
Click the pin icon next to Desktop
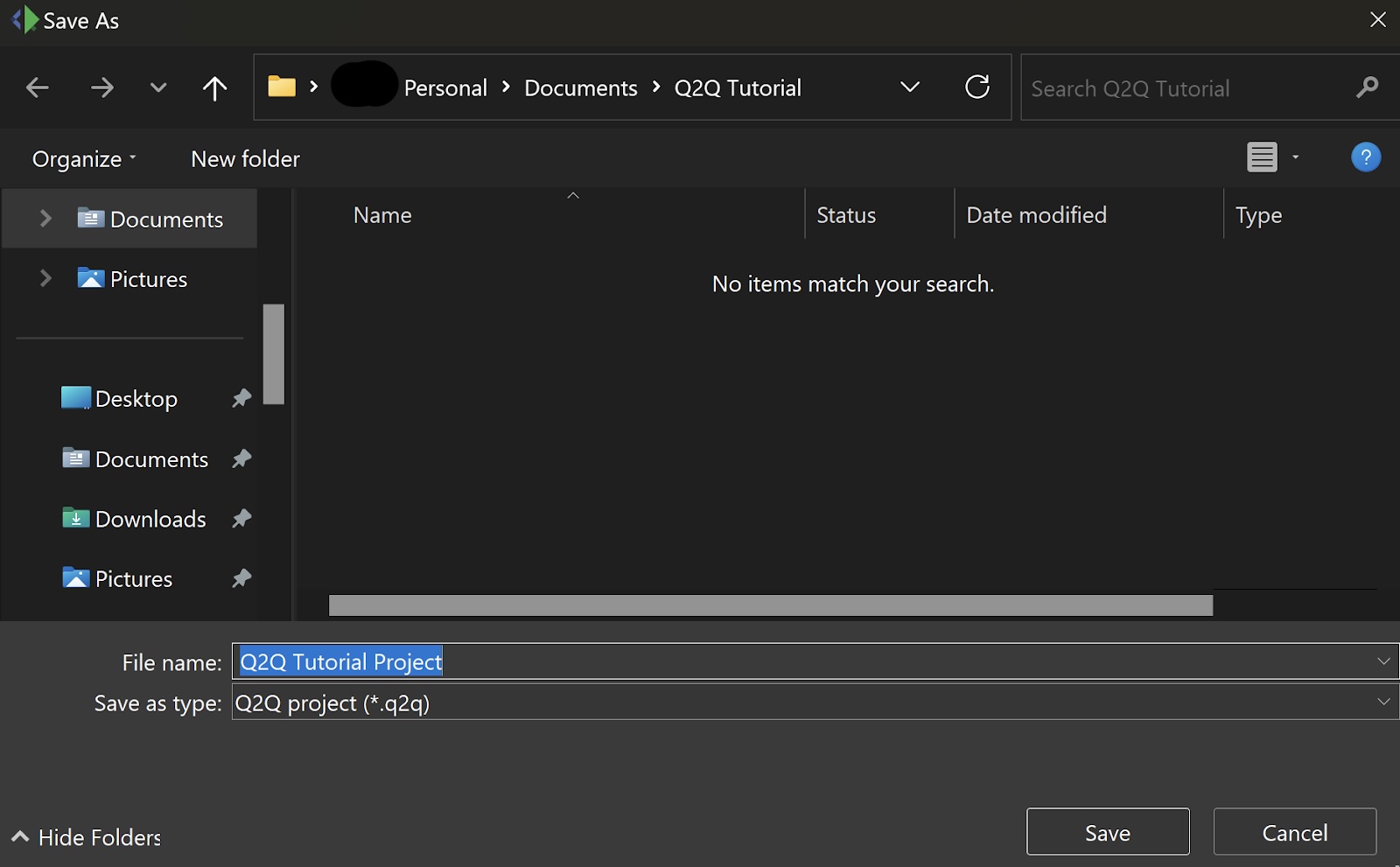point(241,399)
